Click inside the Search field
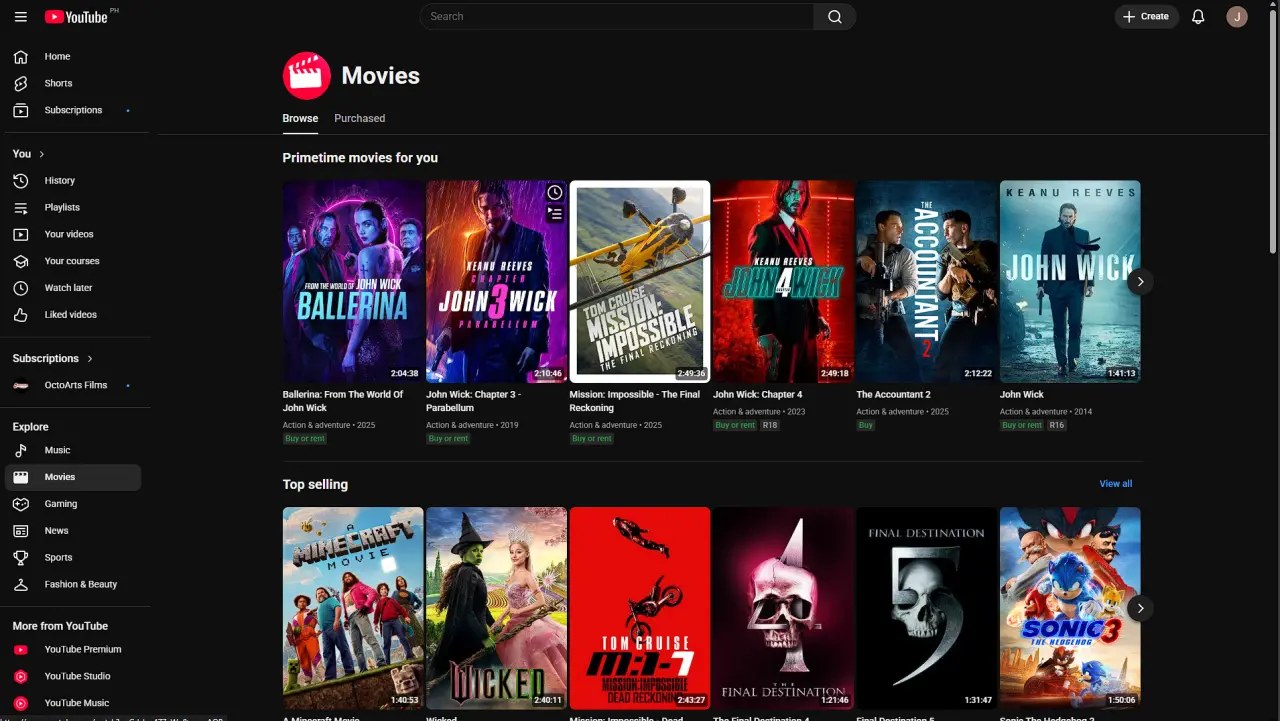 (x=617, y=16)
